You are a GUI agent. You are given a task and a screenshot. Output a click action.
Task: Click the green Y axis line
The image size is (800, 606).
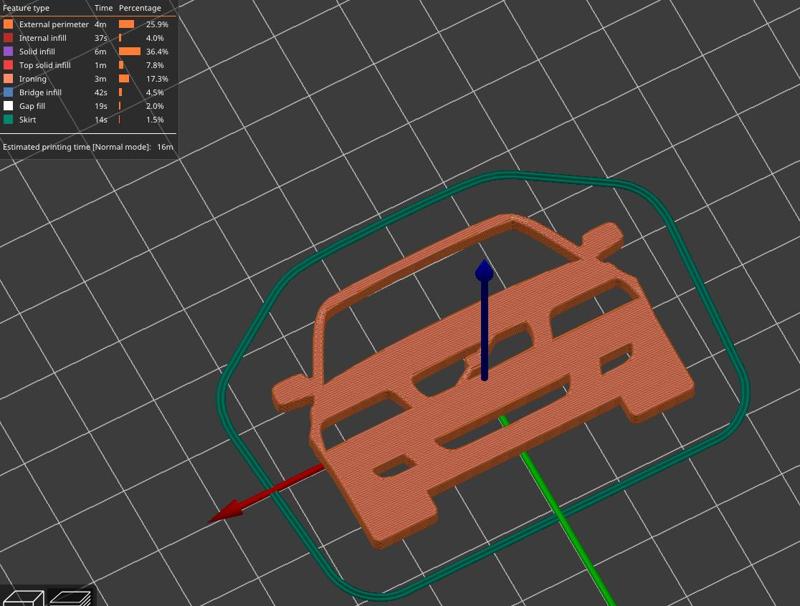[x=559, y=512]
